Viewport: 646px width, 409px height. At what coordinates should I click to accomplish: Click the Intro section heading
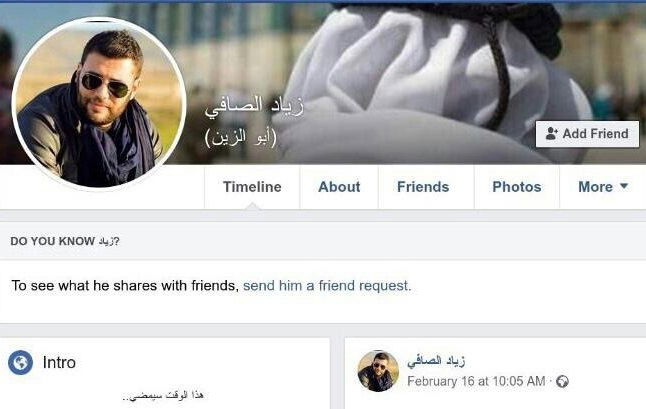(59, 362)
